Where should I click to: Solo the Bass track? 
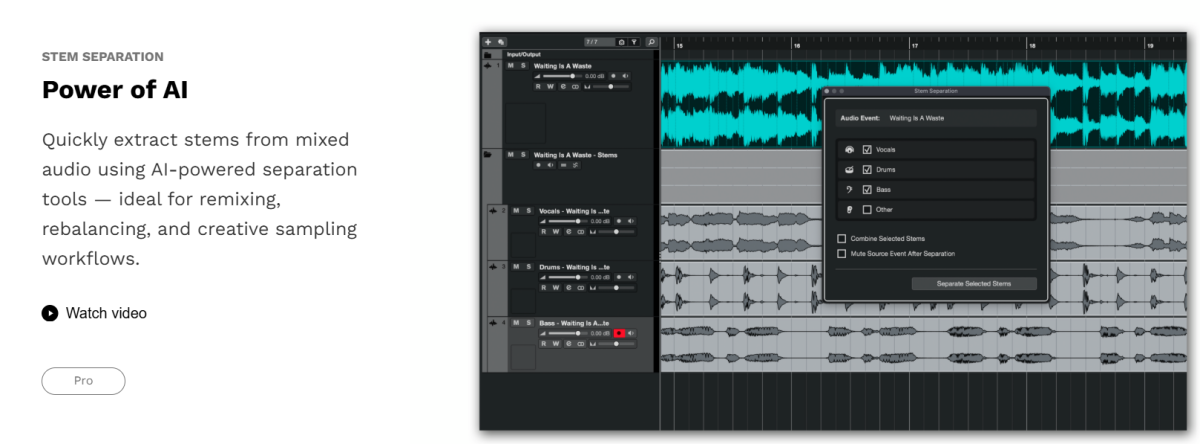529,323
